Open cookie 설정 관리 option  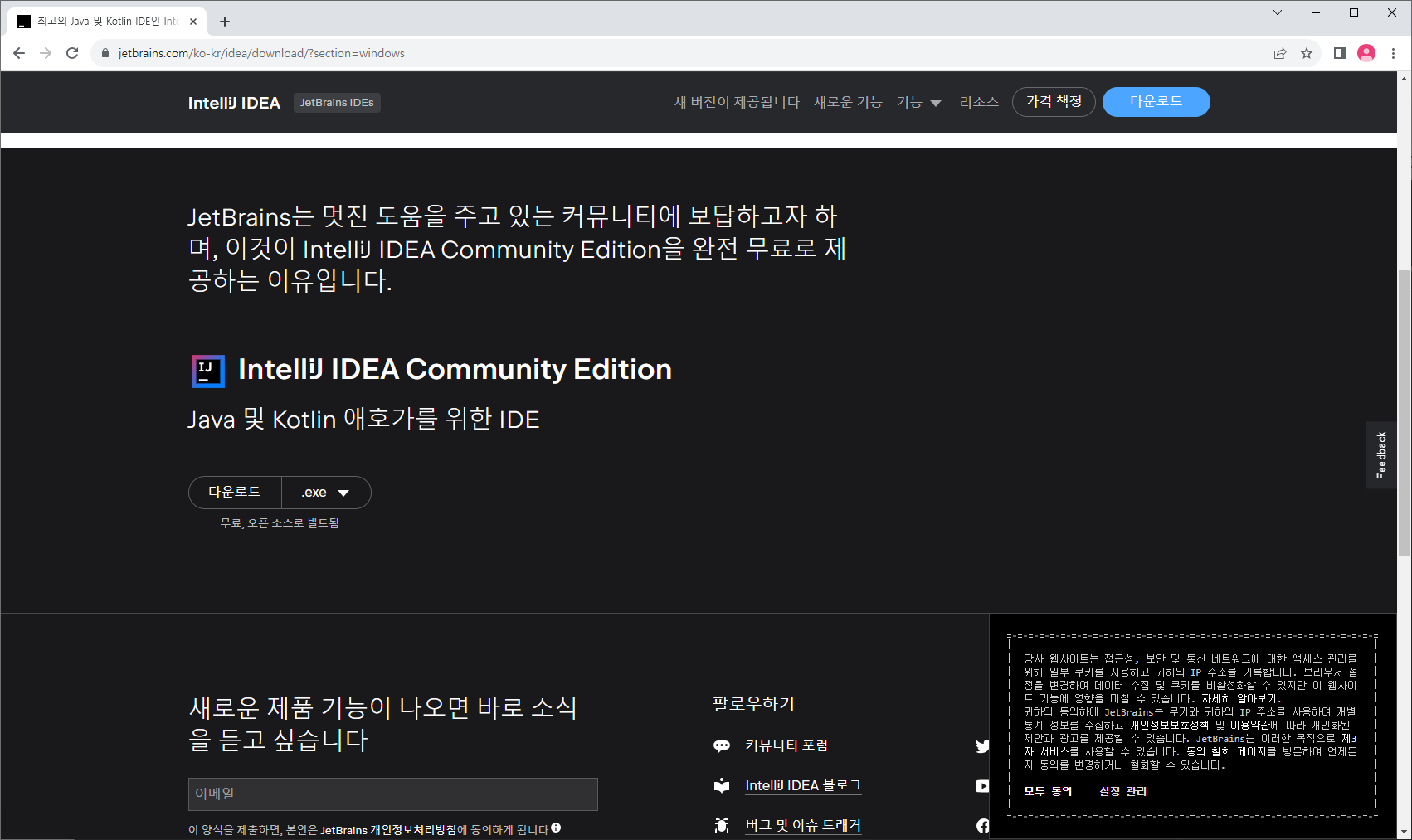(x=1123, y=792)
